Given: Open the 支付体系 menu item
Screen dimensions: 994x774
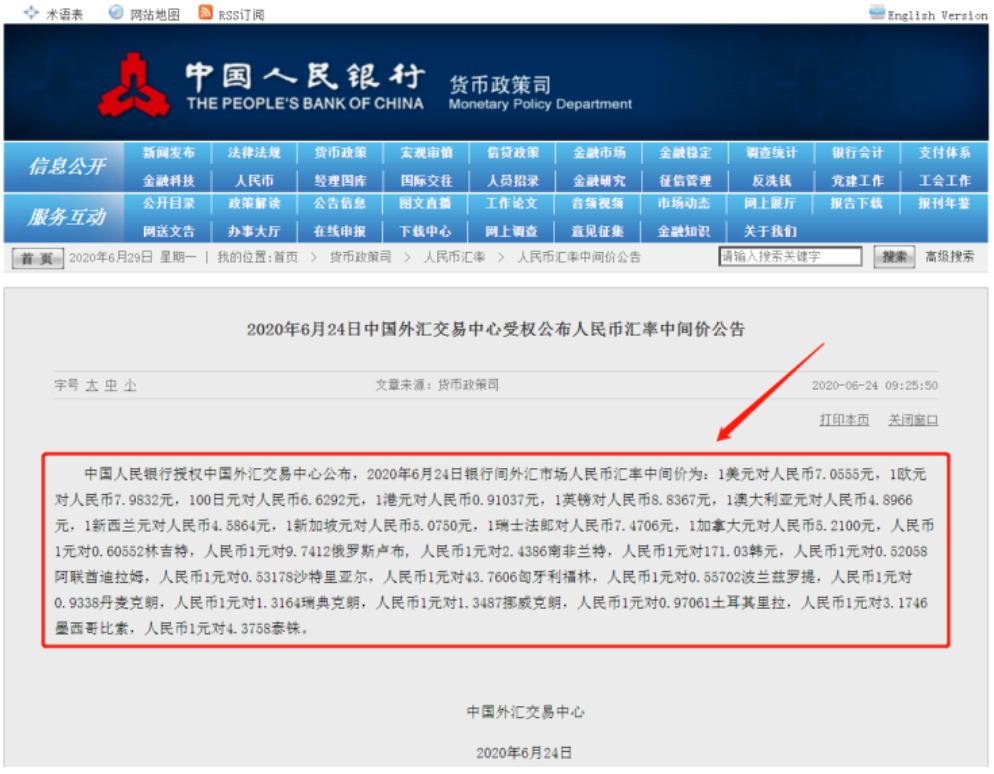Looking at the screenshot, I should (945, 153).
